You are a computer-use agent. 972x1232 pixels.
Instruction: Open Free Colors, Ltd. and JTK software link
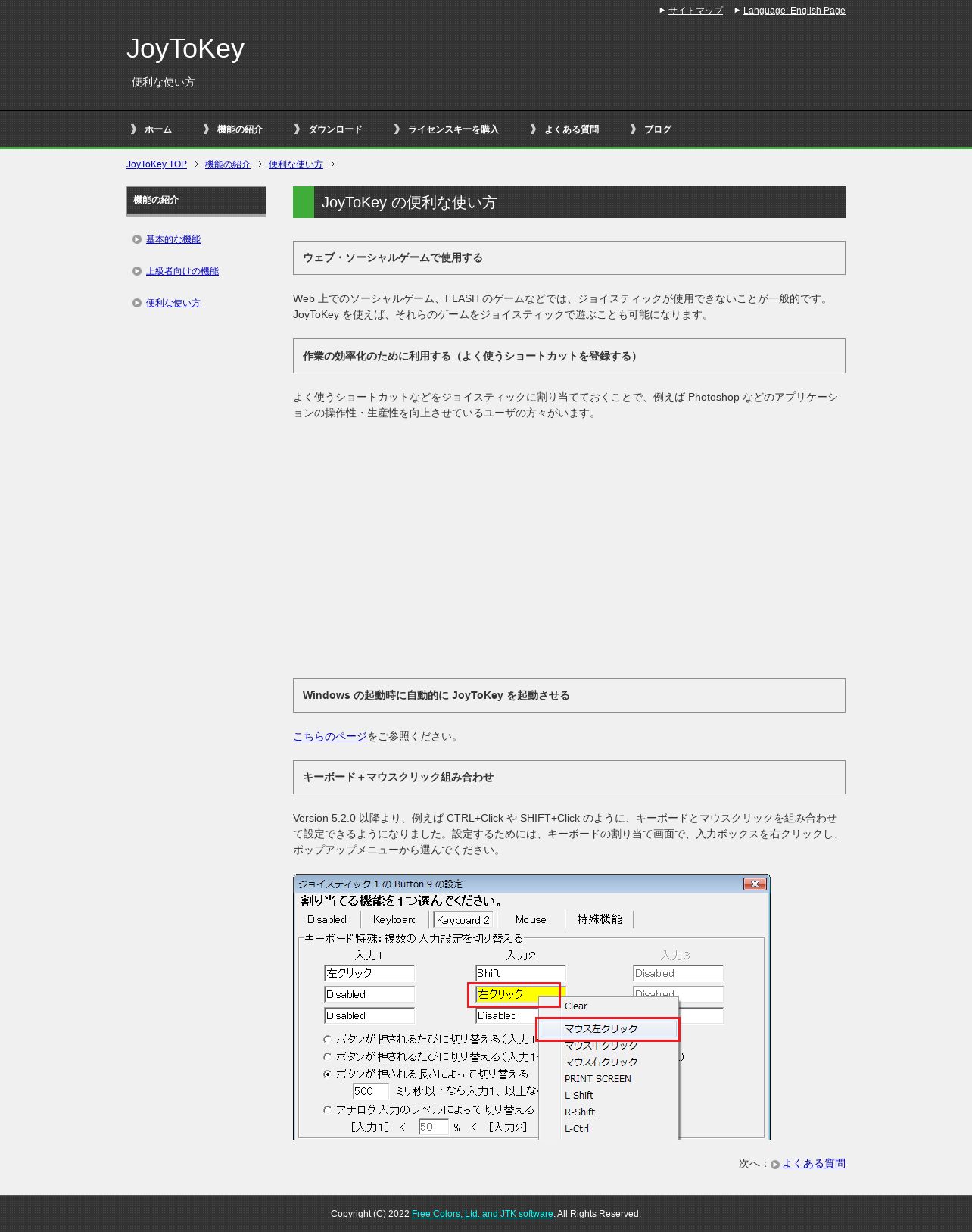coord(482,1214)
